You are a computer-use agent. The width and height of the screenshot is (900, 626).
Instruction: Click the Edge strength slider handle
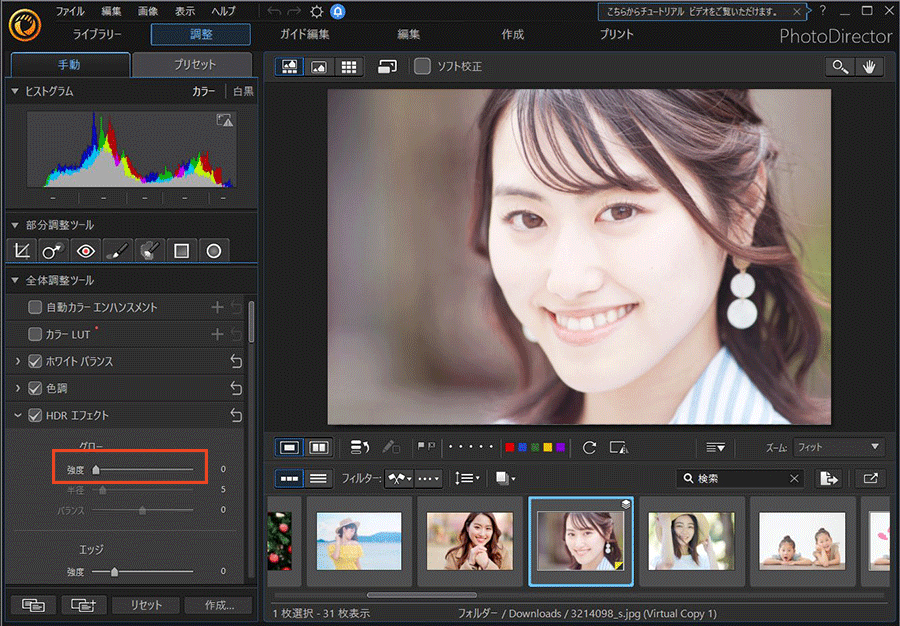(114, 571)
